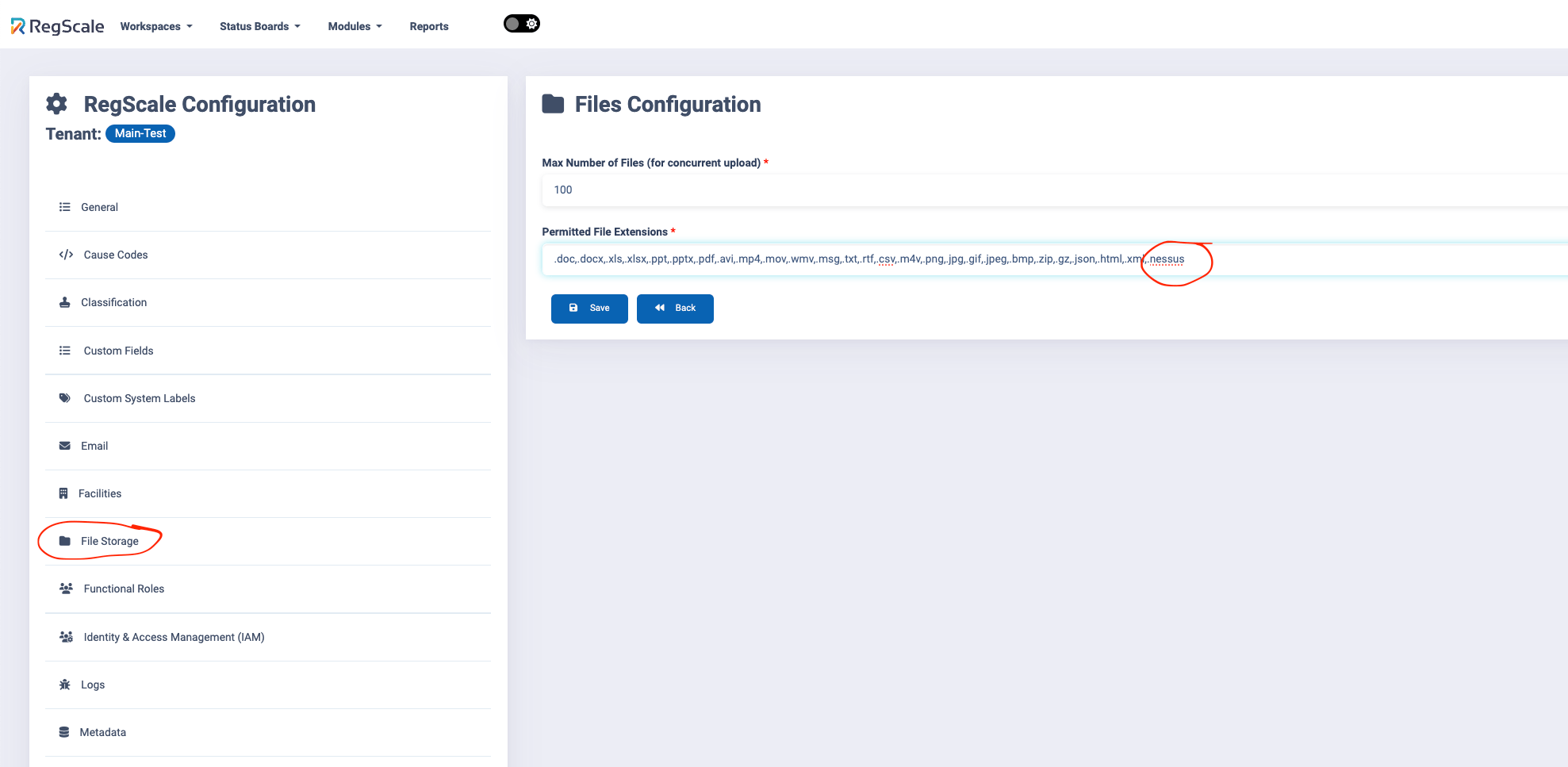Click the Files Configuration heading
The width and height of the screenshot is (1568, 767).
pyautogui.click(x=668, y=104)
